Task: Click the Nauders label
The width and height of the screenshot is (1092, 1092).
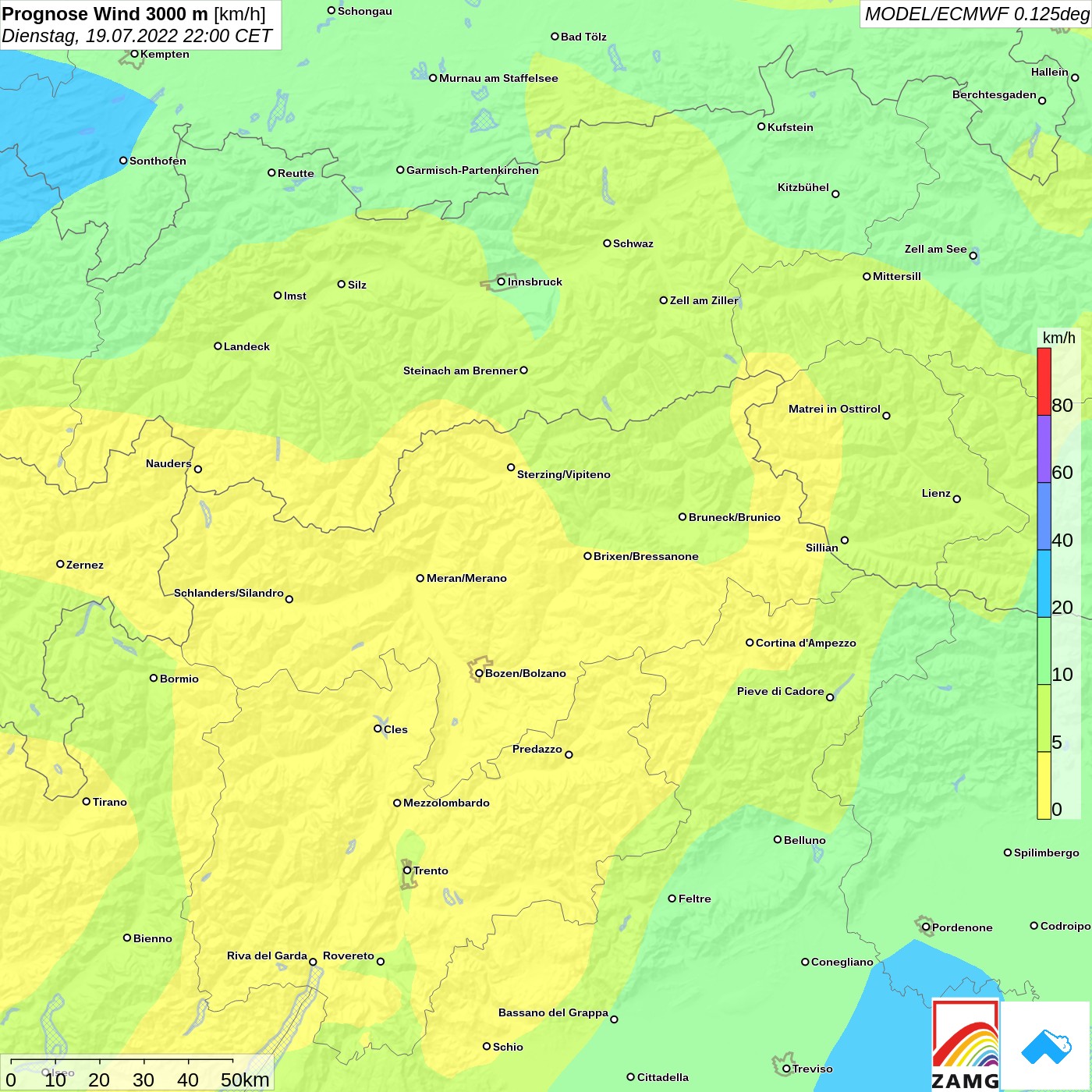Action: (x=168, y=463)
